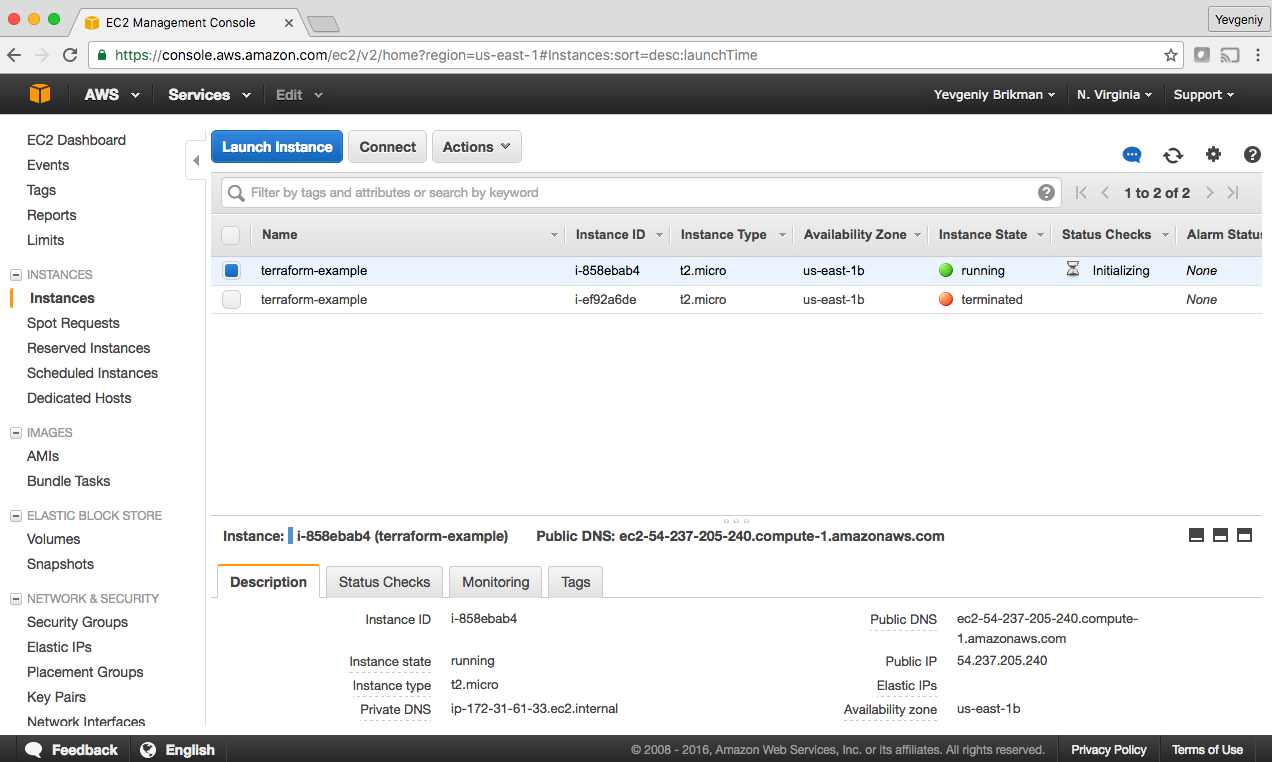Check the terminated terraform-example instance
Viewport: 1272px width, 762px height.
(x=230, y=299)
